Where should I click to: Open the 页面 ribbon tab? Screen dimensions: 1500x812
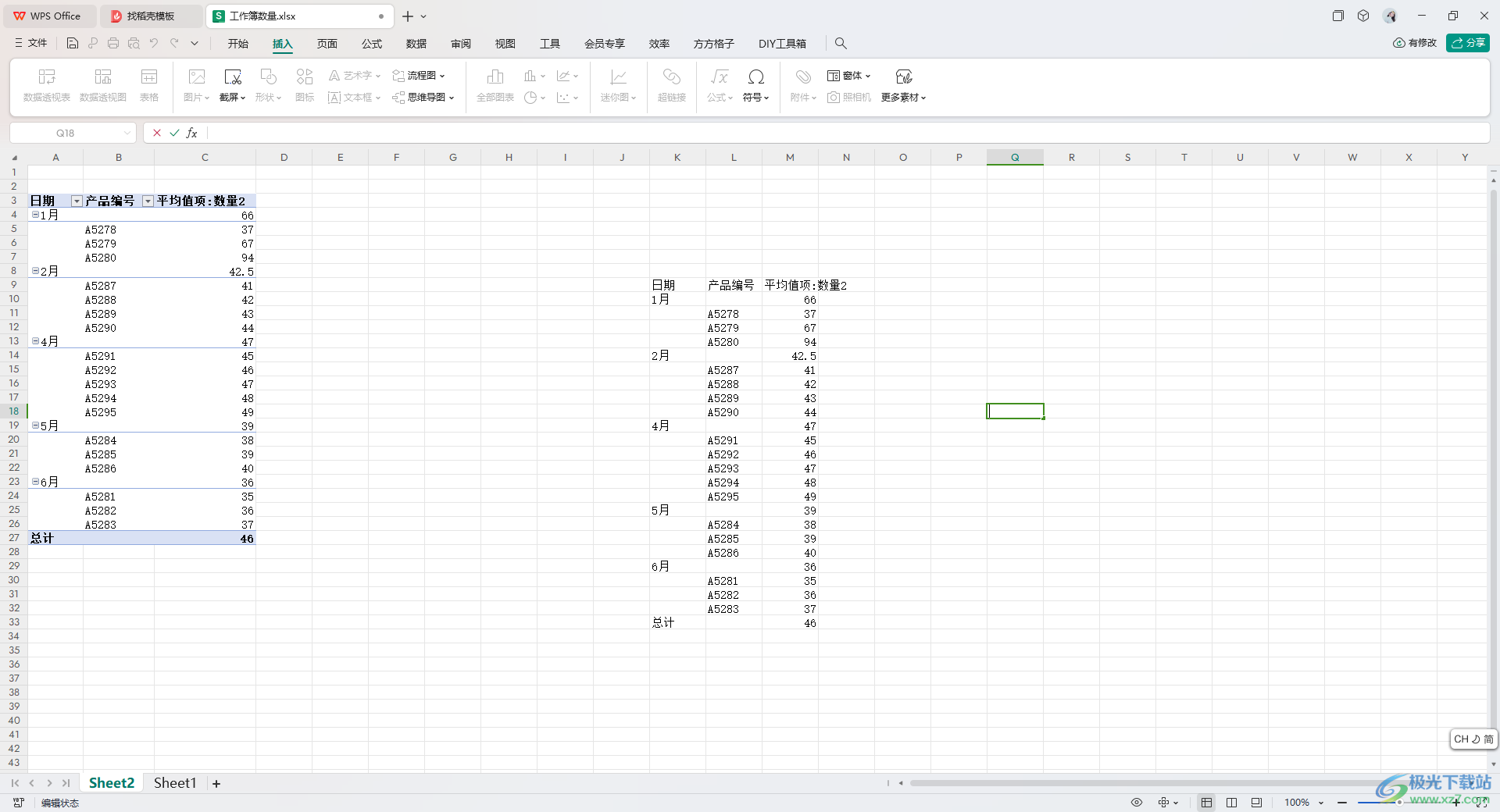tap(327, 44)
